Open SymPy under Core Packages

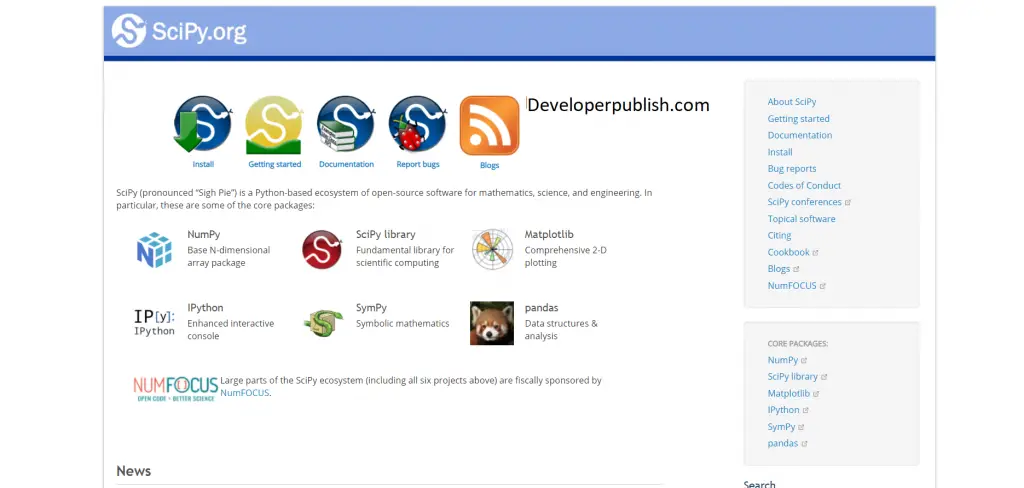tap(781, 427)
